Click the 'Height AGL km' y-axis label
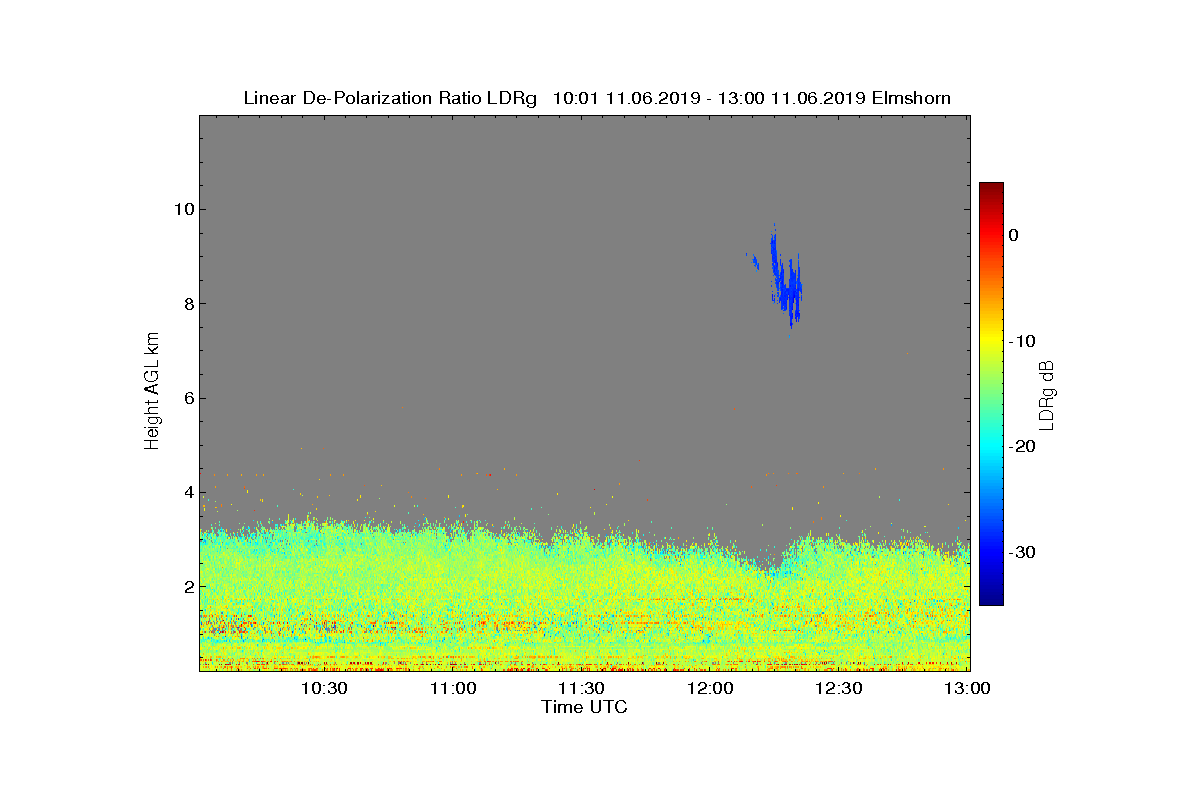The width and height of the screenshot is (1200, 800). pos(152,393)
